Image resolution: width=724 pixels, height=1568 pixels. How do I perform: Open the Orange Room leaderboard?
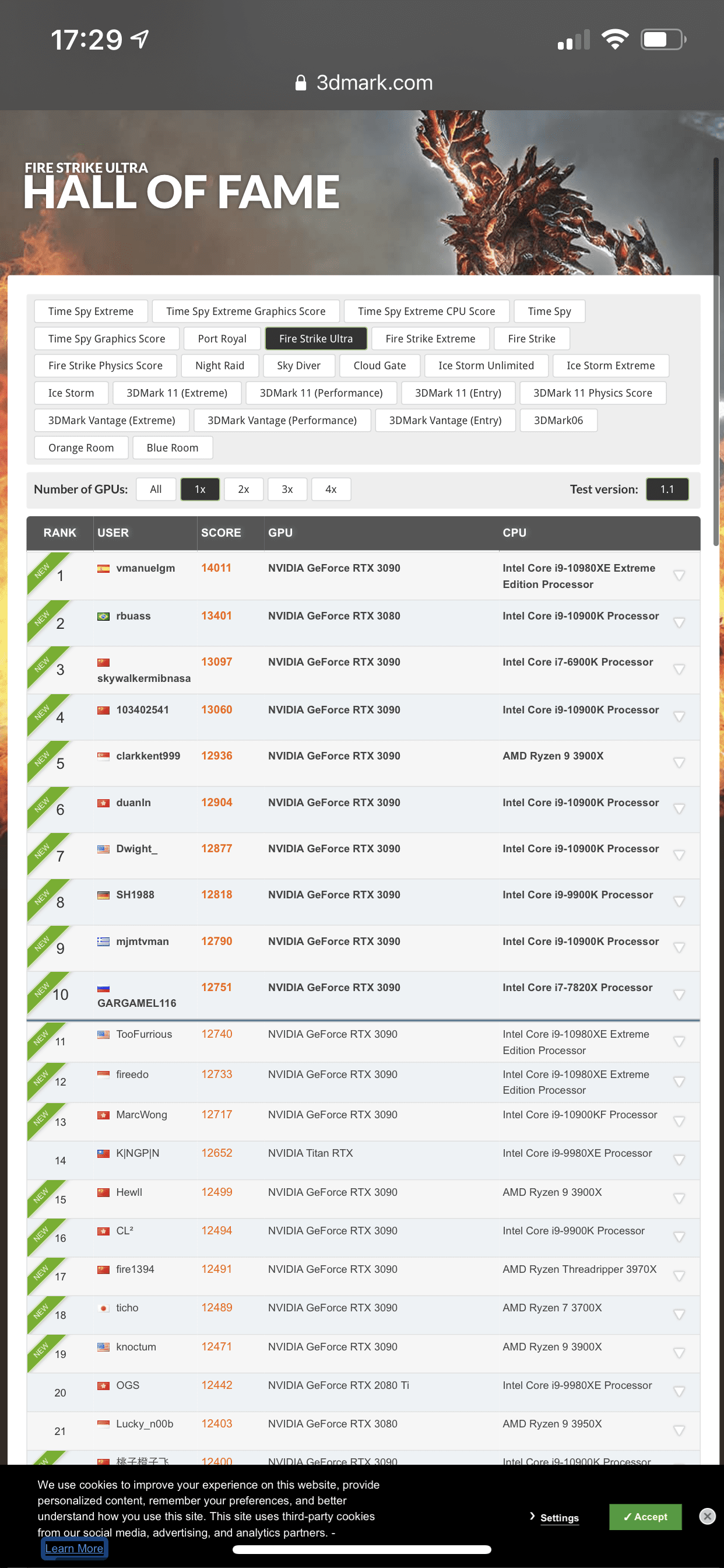81,447
